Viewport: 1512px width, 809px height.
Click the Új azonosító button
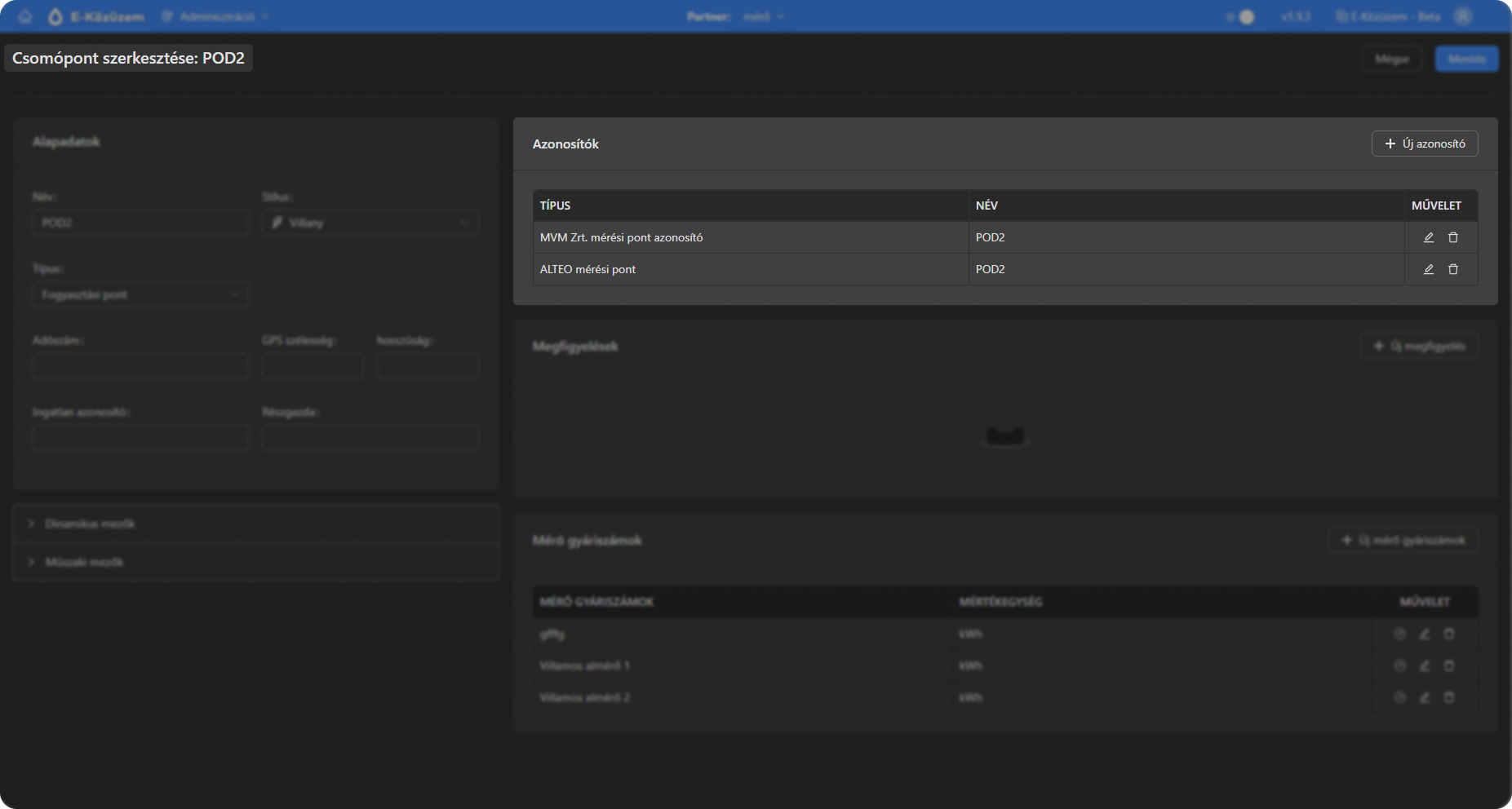[1424, 144]
